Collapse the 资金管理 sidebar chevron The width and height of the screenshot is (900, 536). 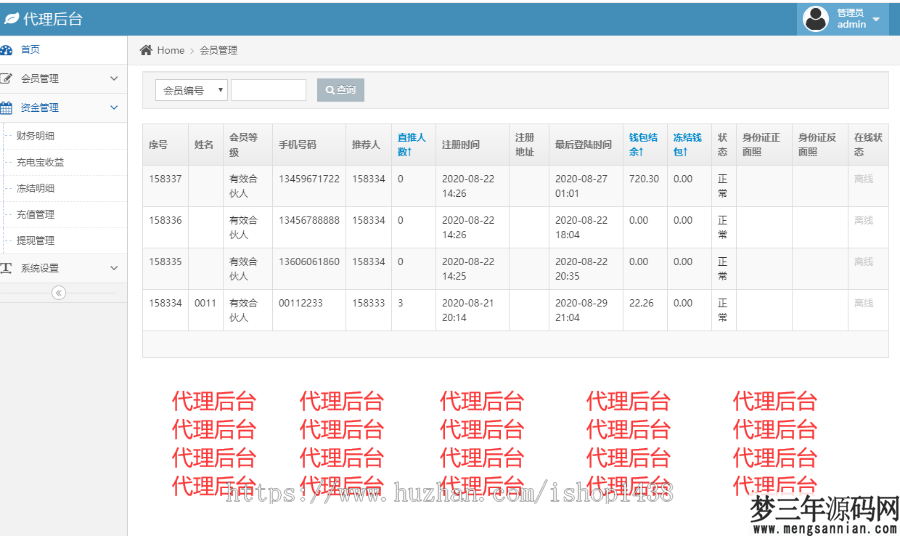pos(114,107)
